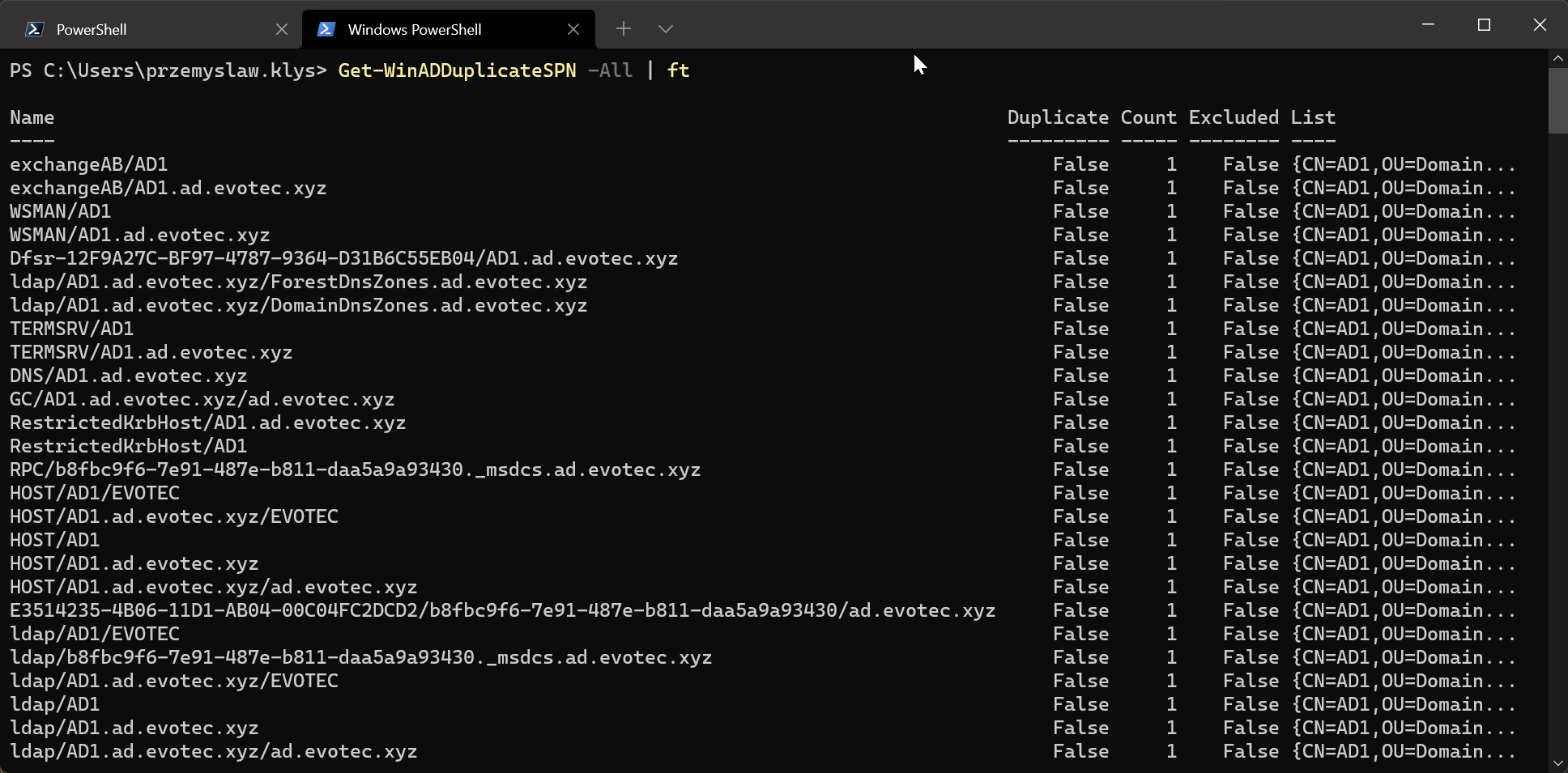This screenshot has height=773, width=1568.
Task: Click the Windows PowerShell tab's blue icon
Action: 326,29
